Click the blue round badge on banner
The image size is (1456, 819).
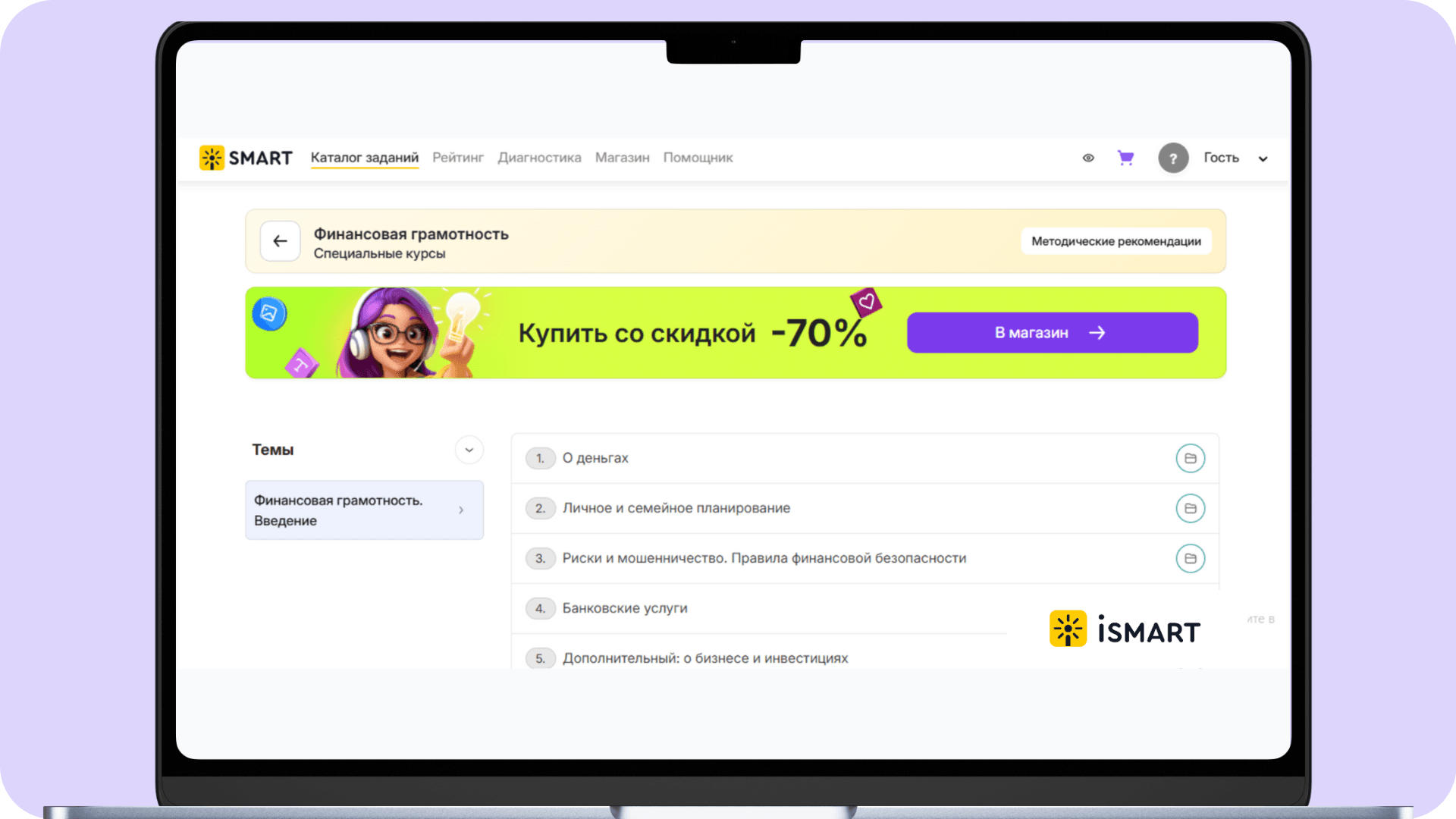269,313
